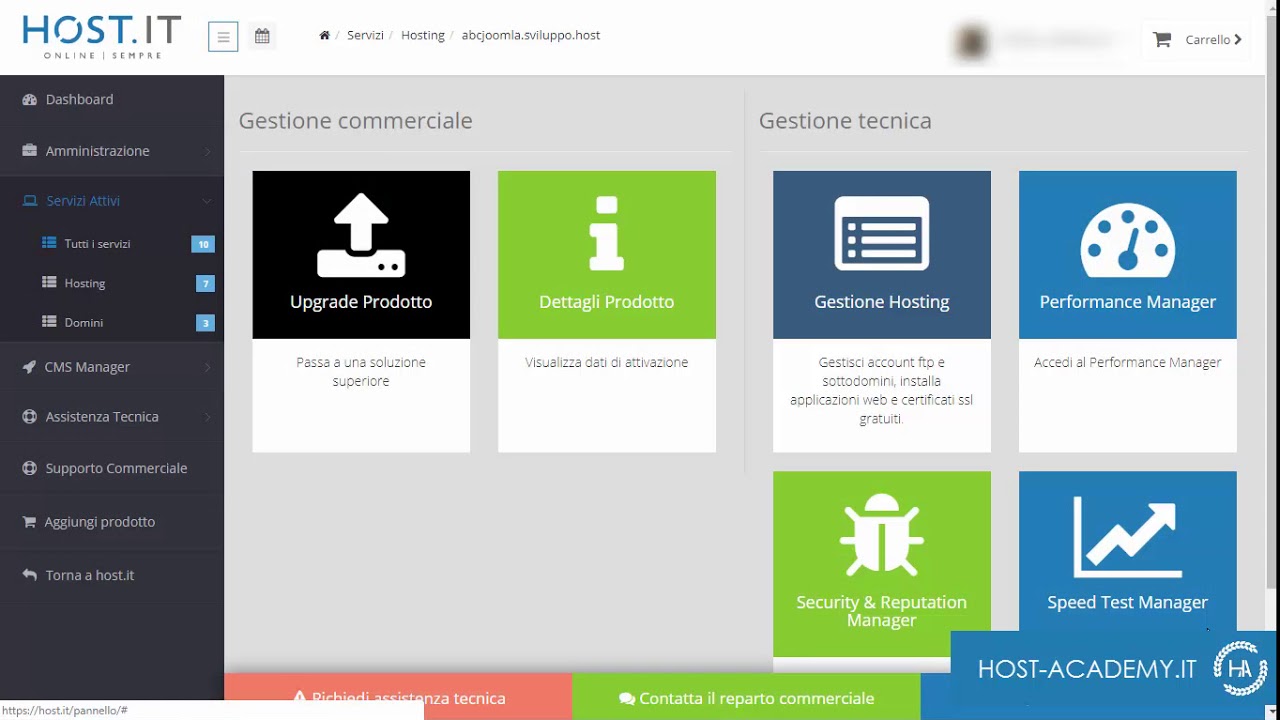Expand the Amministrazione chevron

[x=207, y=151]
